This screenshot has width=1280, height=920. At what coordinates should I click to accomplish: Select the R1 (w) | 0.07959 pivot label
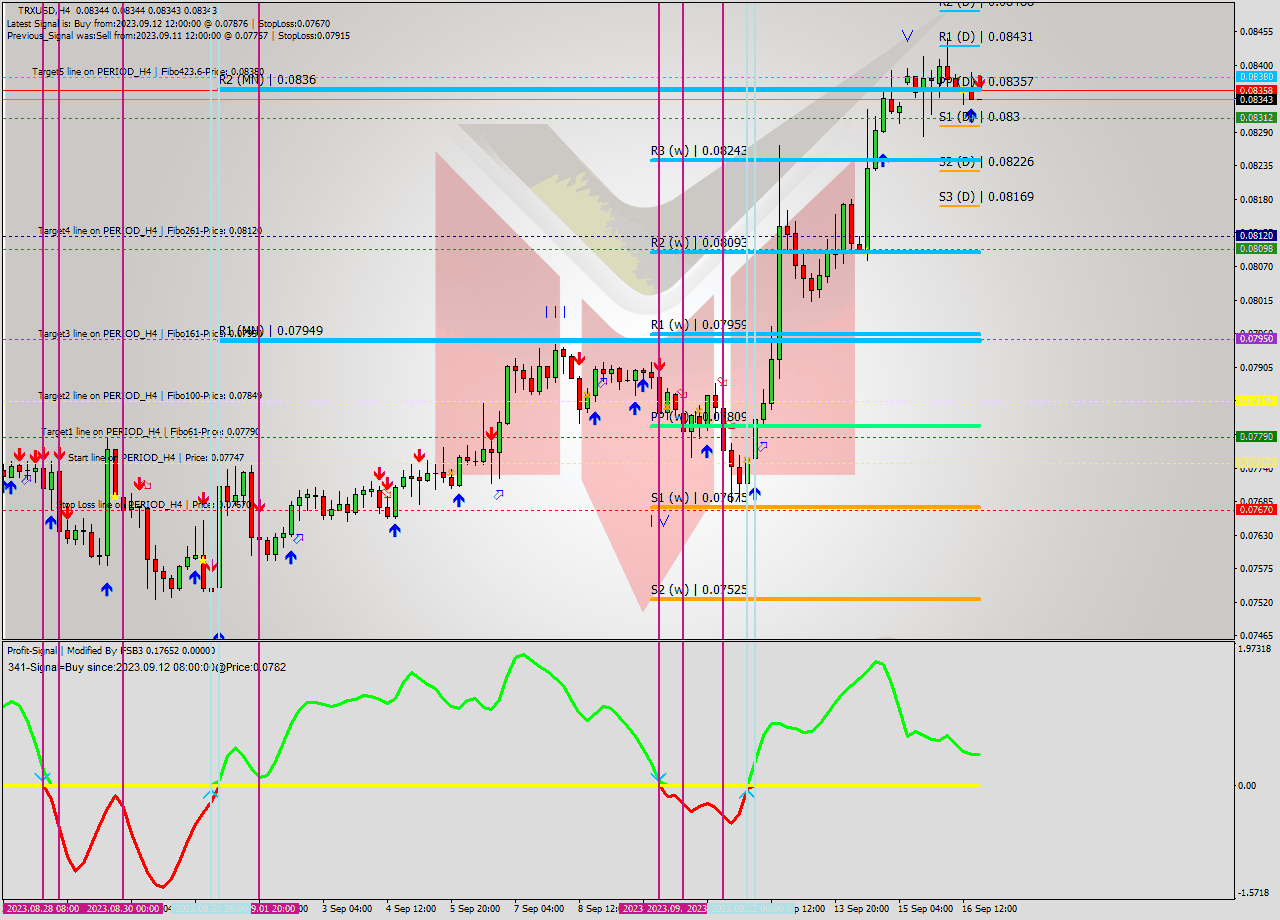click(x=699, y=325)
